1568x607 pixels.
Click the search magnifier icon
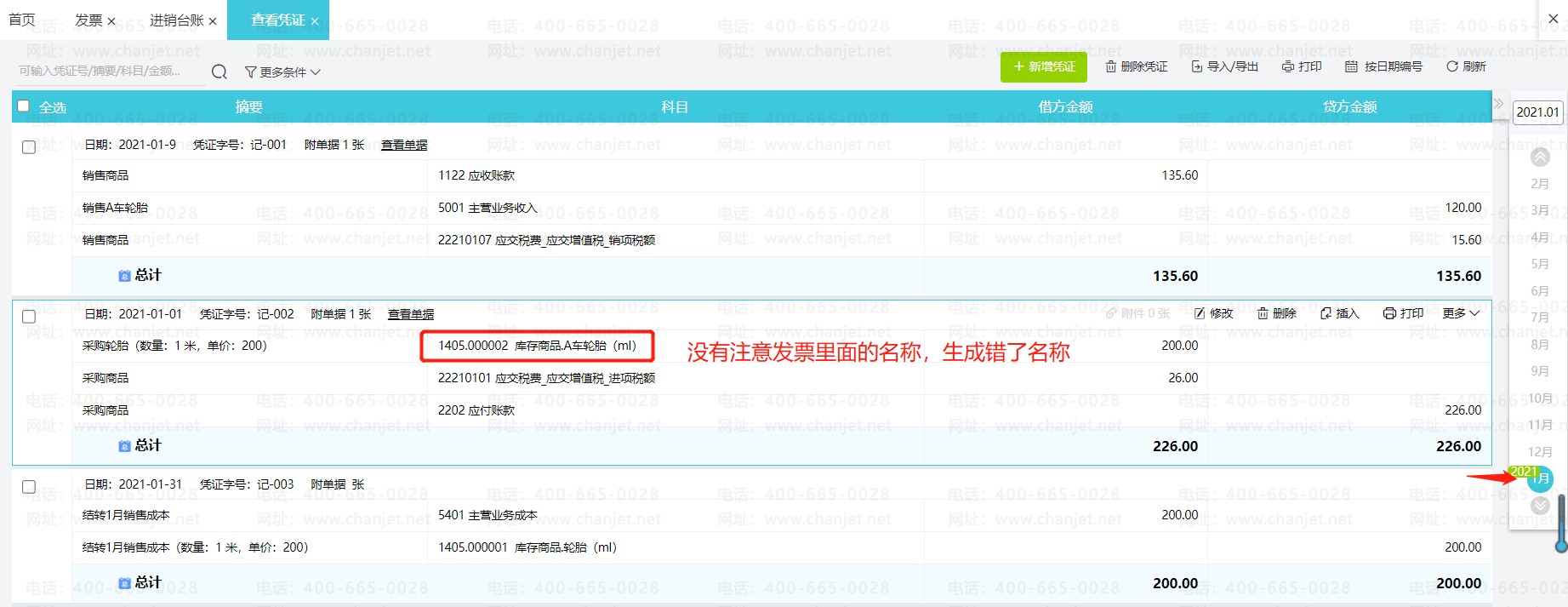219,72
